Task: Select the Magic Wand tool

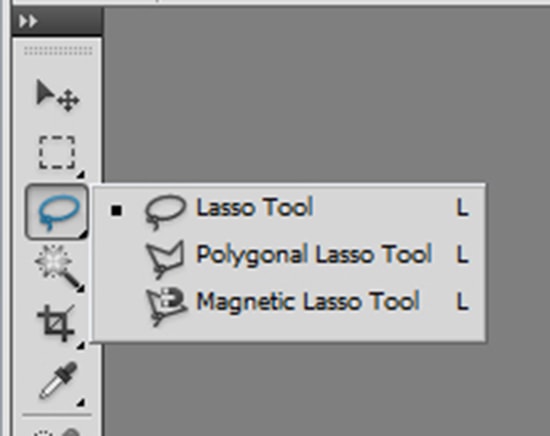Action: (x=59, y=268)
